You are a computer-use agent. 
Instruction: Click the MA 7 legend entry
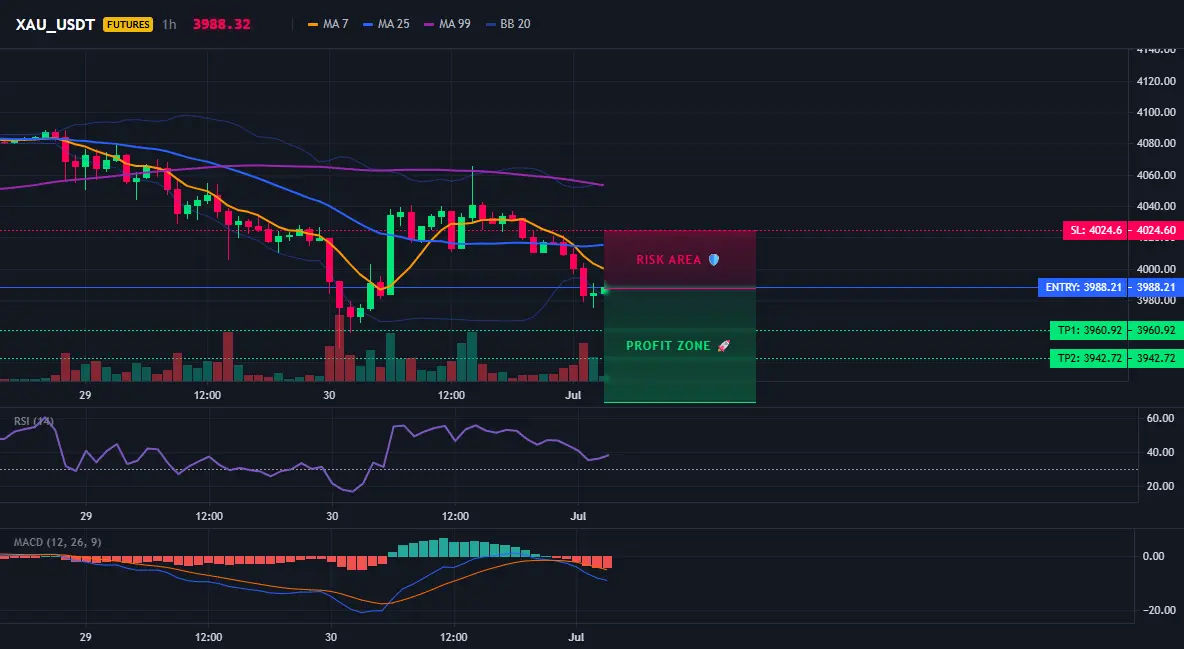pyautogui.click(x=328, y=24)
